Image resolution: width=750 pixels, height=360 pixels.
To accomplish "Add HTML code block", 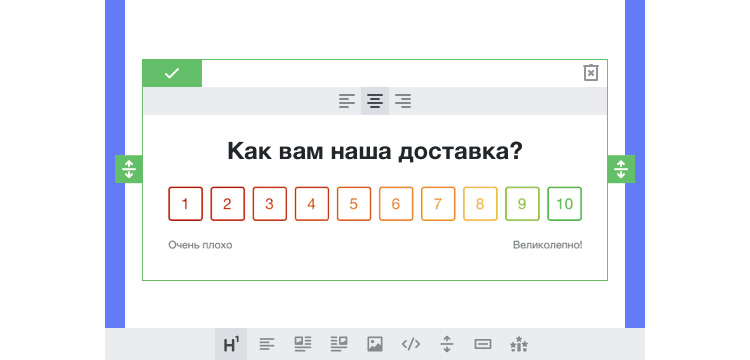I will pyautogui.click(x=410, y=344).
